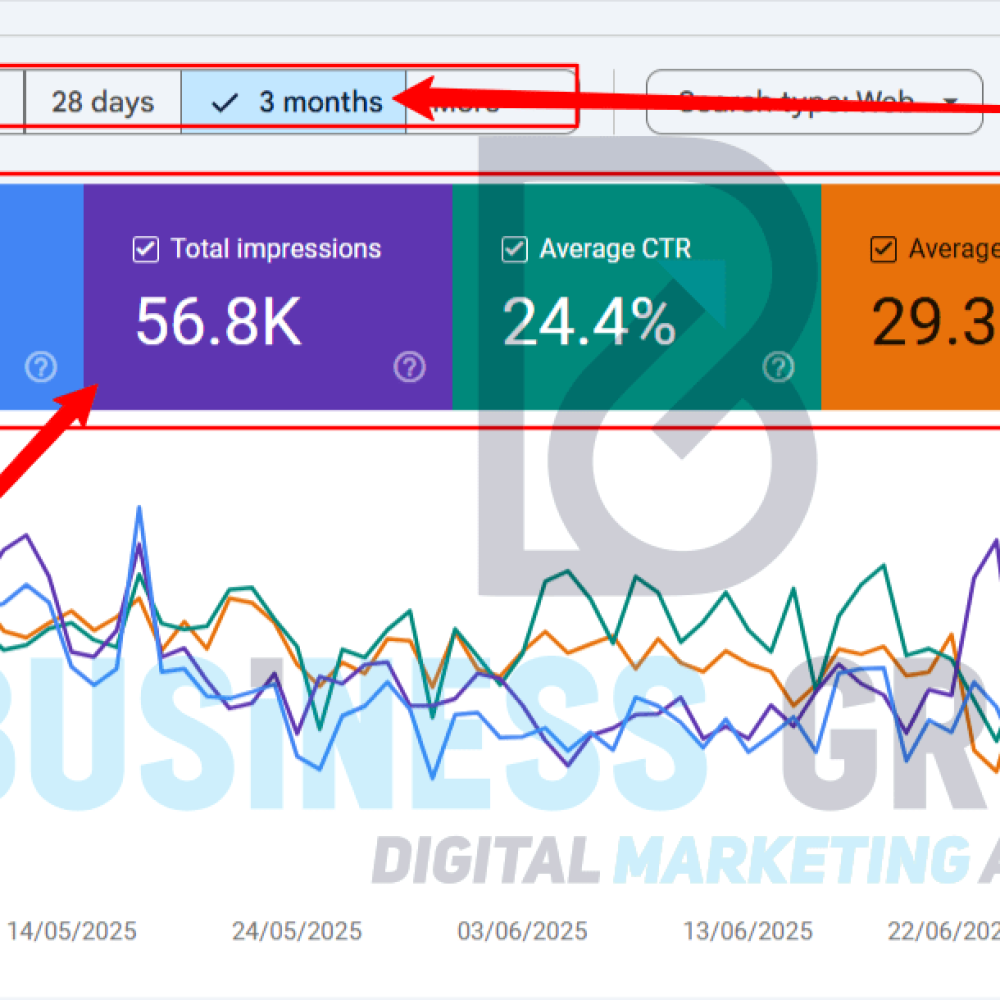Select the 3 months date range
Viewport: 1000px width, 1000px height.
coord(293,102)
